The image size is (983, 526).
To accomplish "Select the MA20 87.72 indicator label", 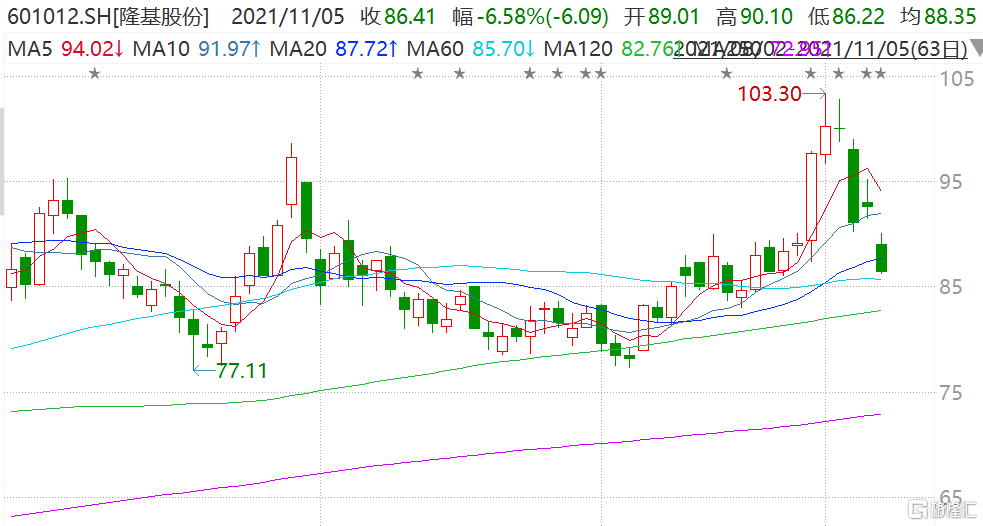I will [334, 48].
